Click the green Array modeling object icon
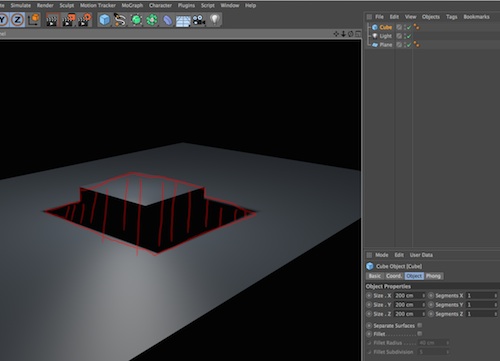 click(x=152, y=20)
